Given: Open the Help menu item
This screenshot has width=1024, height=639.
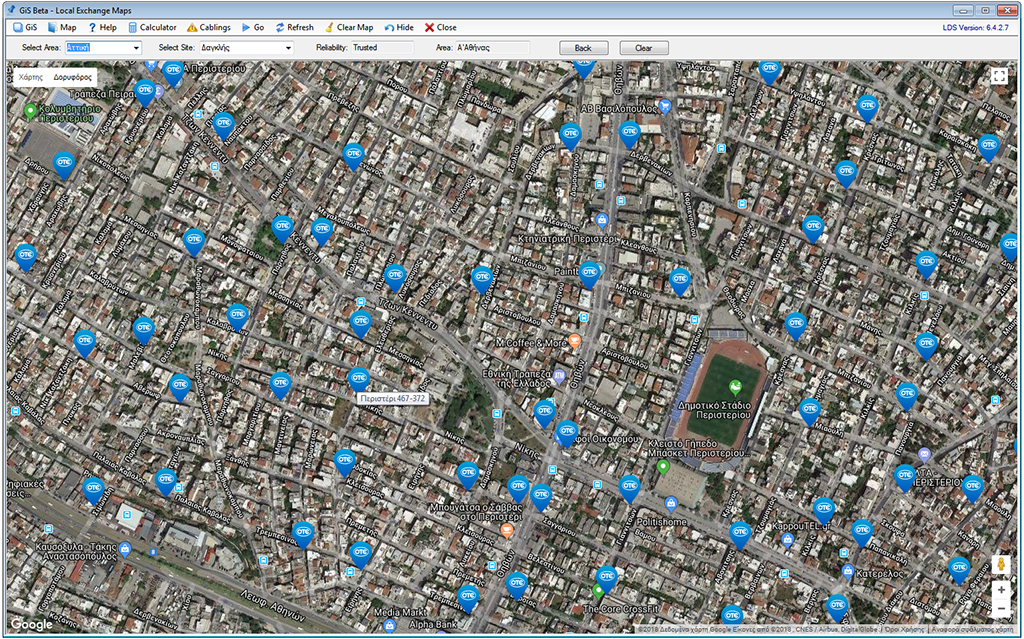Looking at the screenshot, I should pos(102,28).
